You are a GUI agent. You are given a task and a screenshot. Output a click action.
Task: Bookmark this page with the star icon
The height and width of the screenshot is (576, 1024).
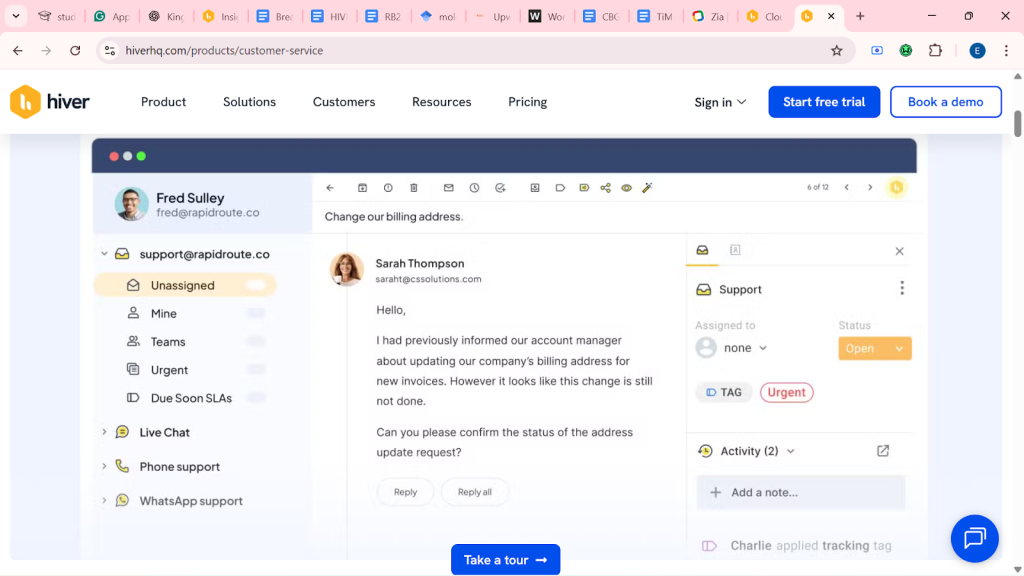pos(836,50)
